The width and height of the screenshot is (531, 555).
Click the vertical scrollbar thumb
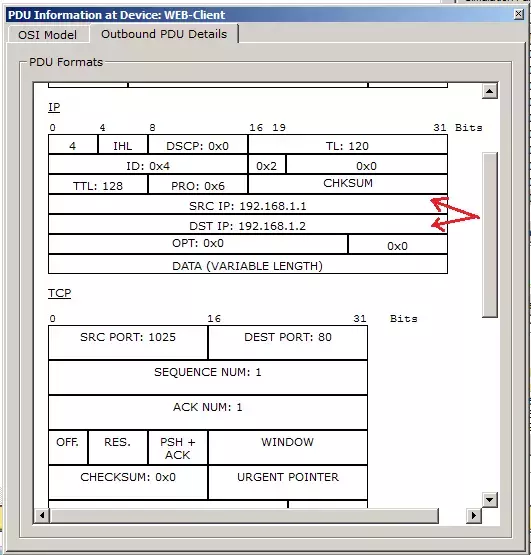[490, 235]
